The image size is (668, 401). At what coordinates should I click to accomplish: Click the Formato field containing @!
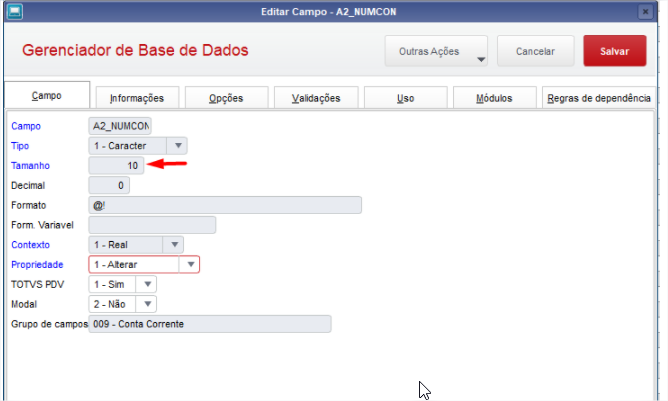pyautogui.click(x=225, y=205)
